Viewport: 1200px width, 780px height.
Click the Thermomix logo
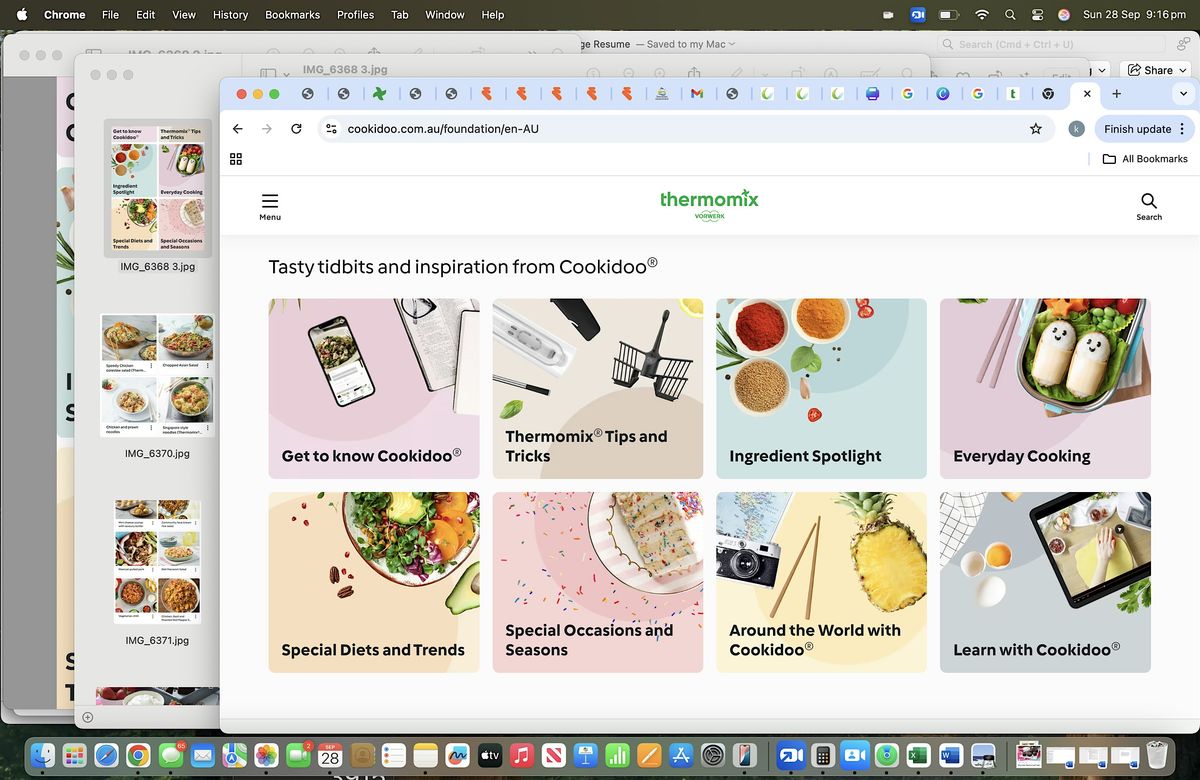709,204
